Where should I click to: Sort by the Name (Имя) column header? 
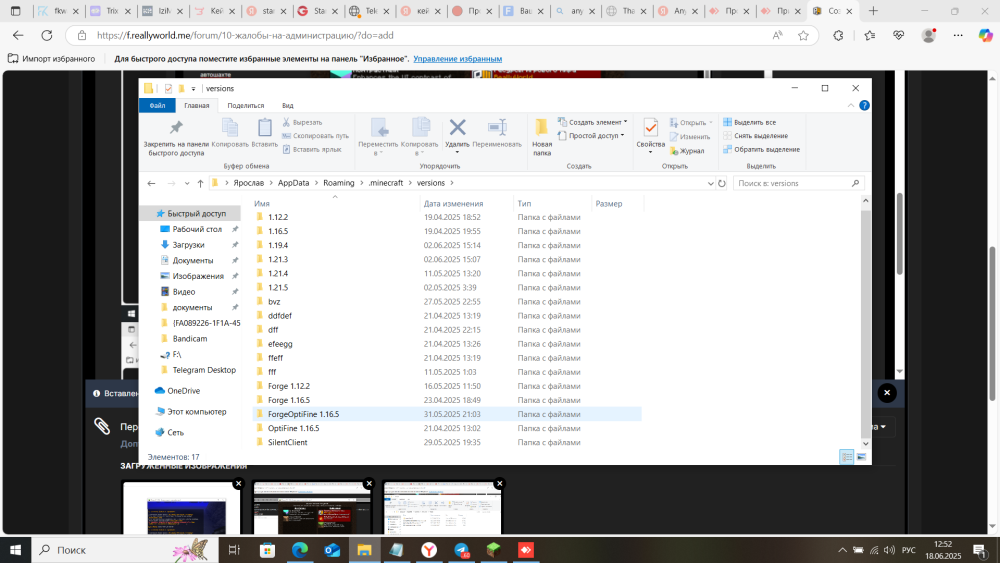pos(335,203)
